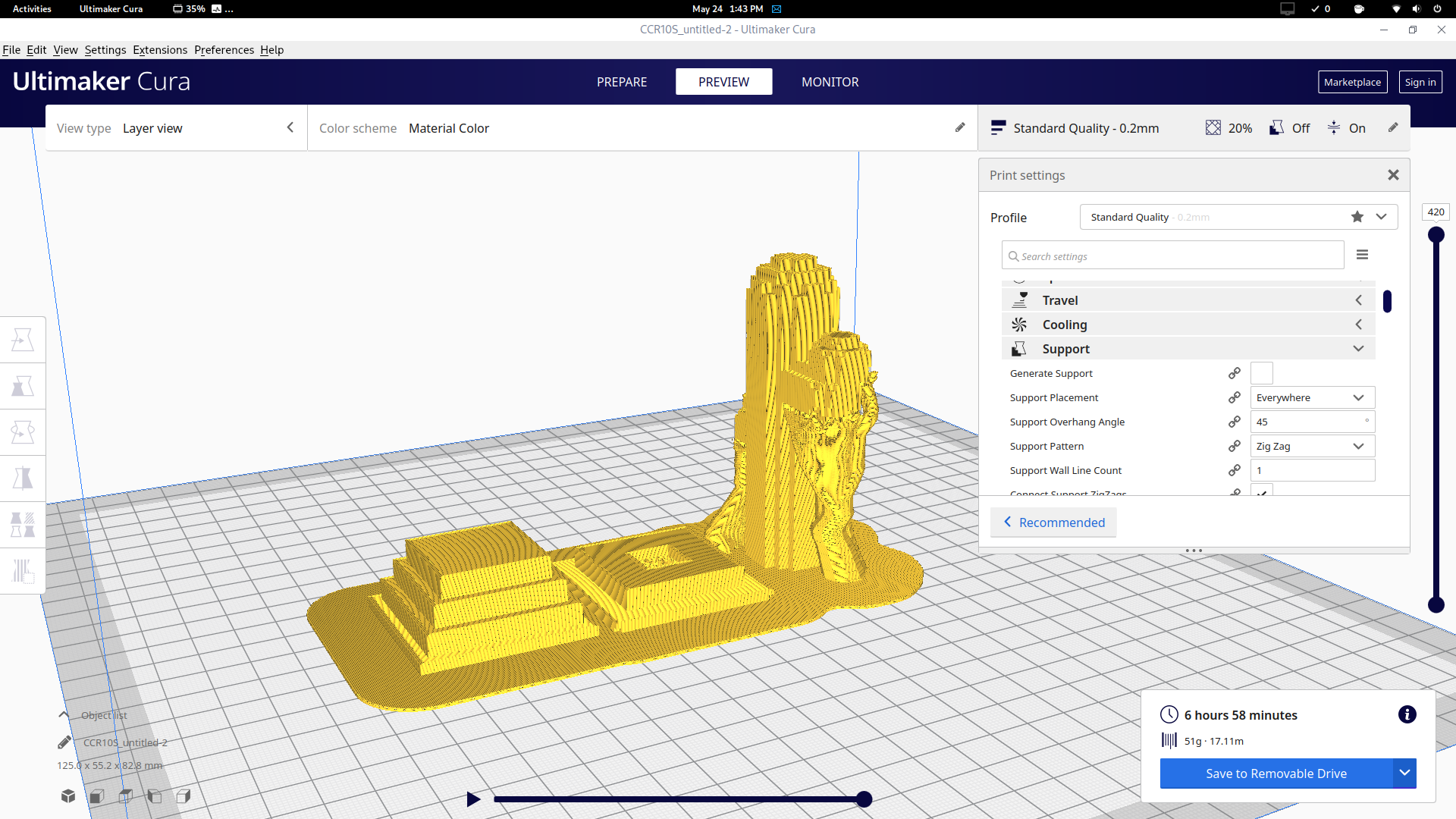Click the Support Wall Line Count field
Screen dimensions: 1456x819
click(1313, 470)
